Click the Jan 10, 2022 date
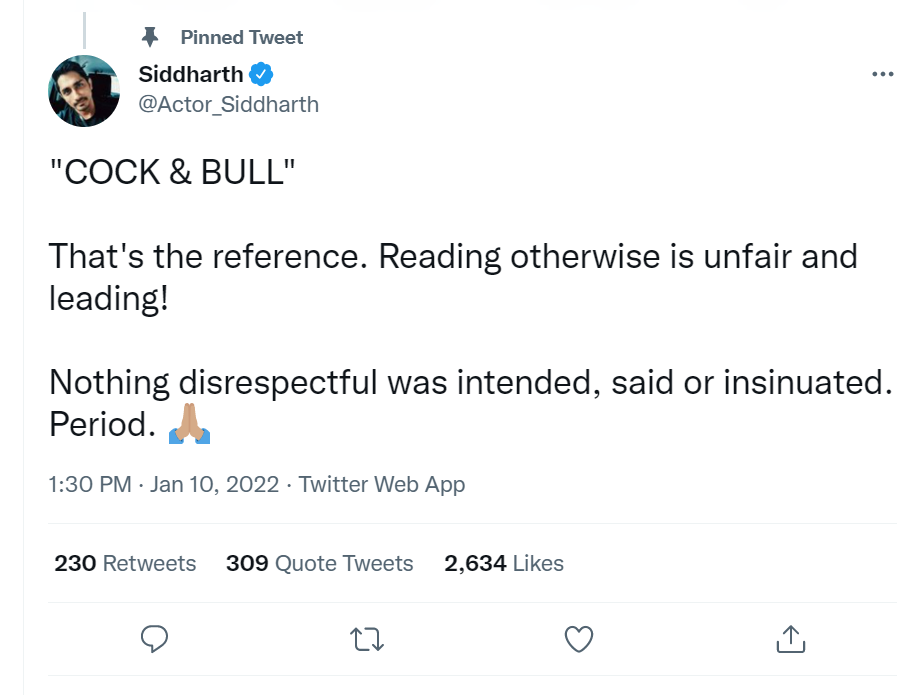The height and width of the screenshot is (695, 908). [x=214, y=484]
